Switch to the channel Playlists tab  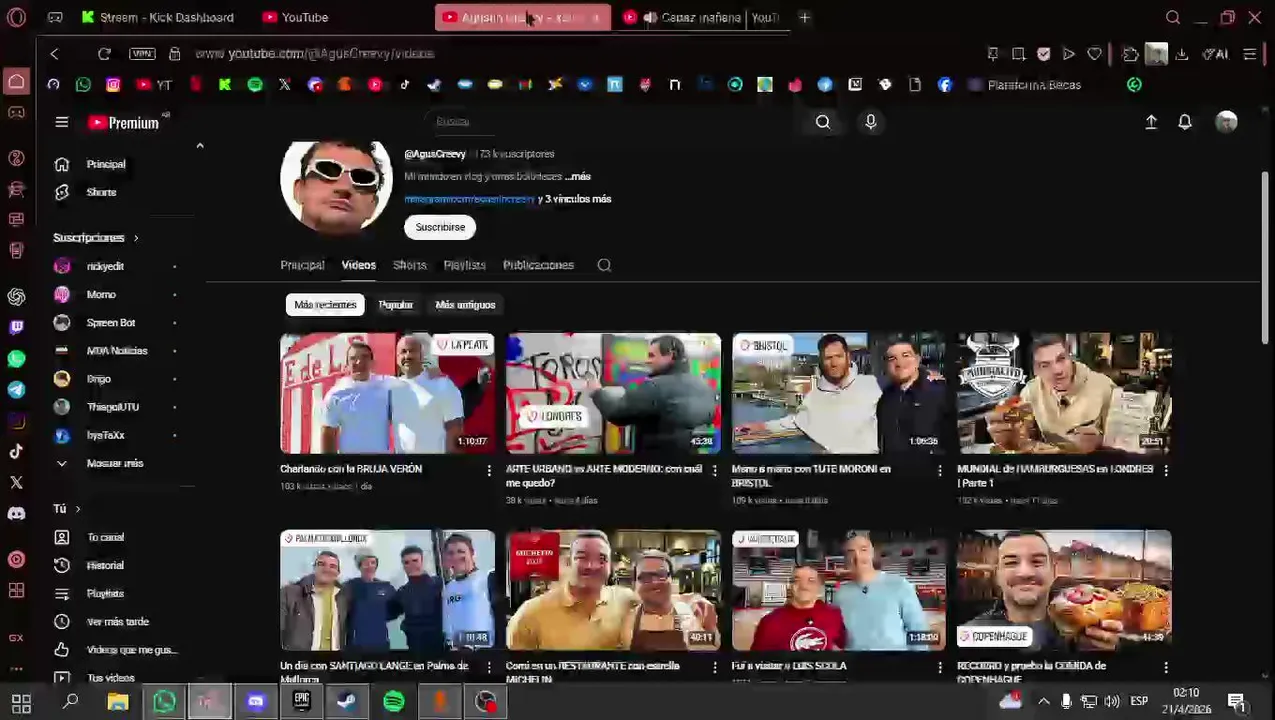464,265
